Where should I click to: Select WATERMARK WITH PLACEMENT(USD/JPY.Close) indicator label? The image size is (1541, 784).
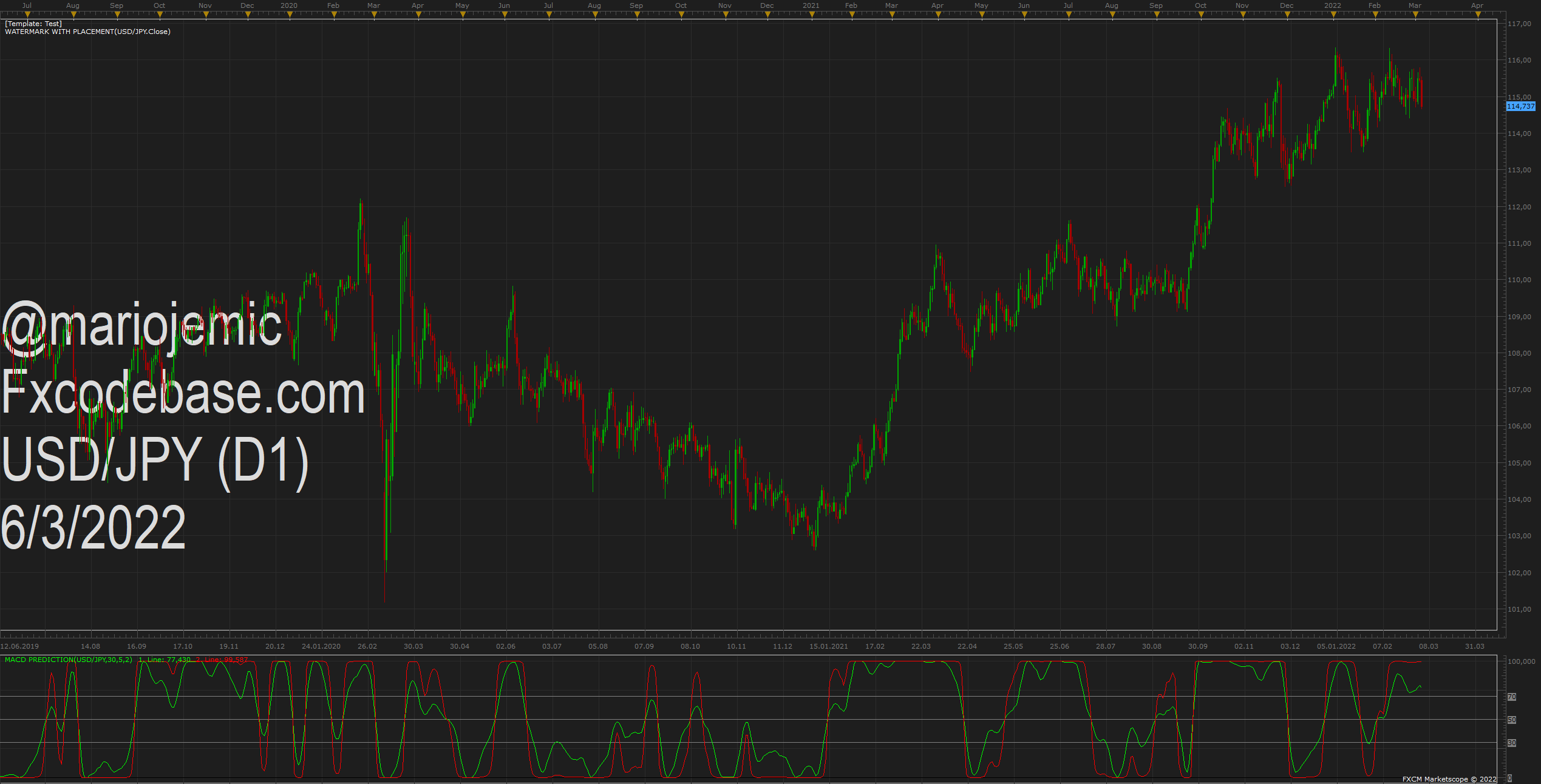87,32
